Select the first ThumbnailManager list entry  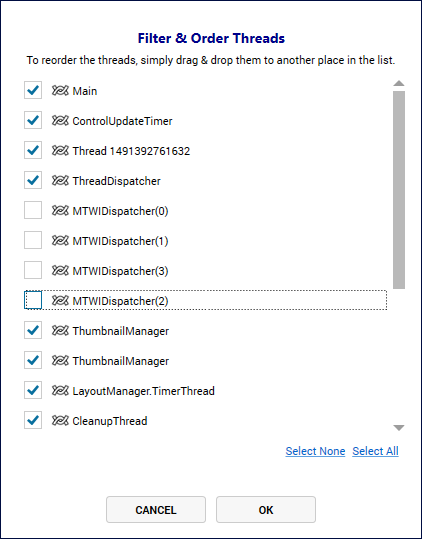pyautogui.click(x=205, y=330)
